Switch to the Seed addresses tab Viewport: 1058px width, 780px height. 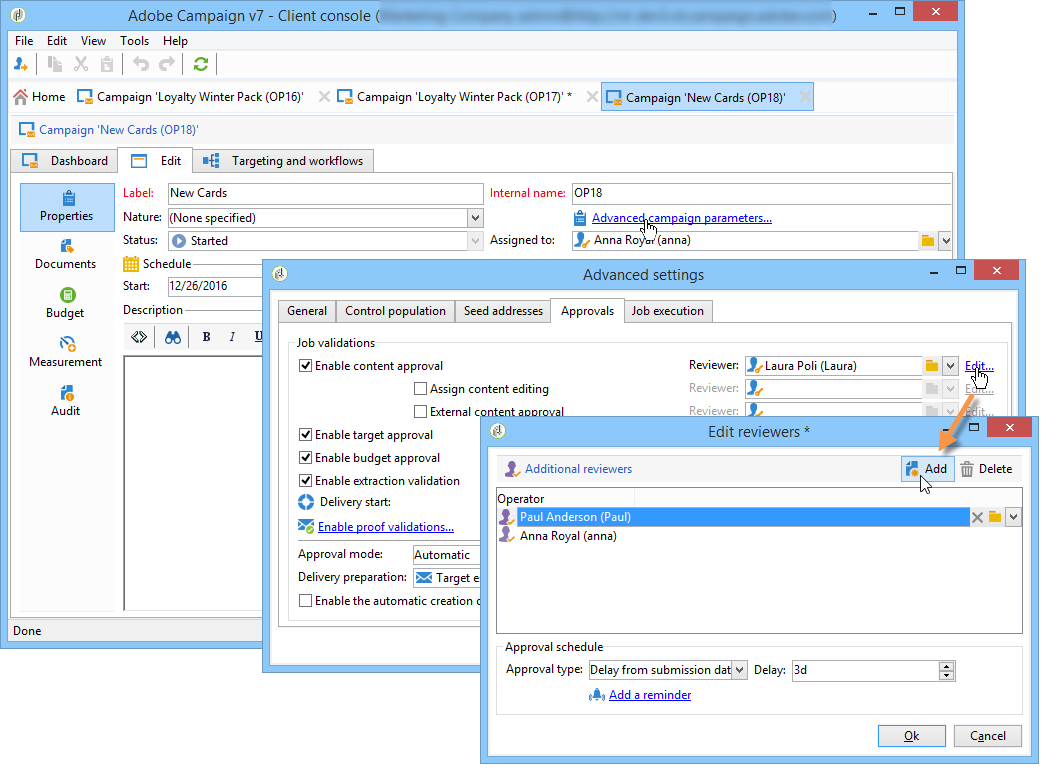pos(503,311)
